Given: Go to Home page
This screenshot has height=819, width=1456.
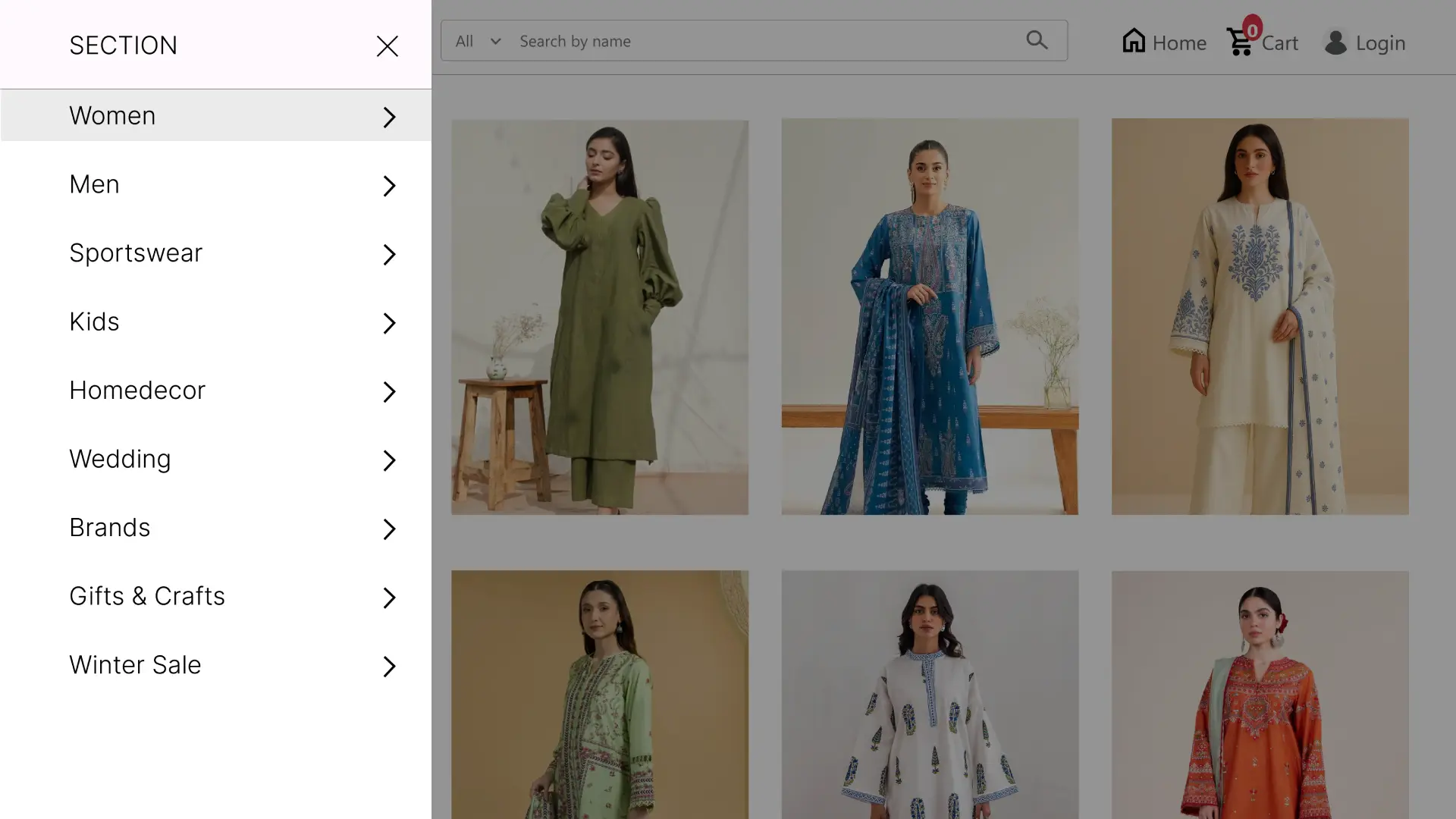Looking at the screenshot, I should pyautogui.click(x=1179, y=43).
